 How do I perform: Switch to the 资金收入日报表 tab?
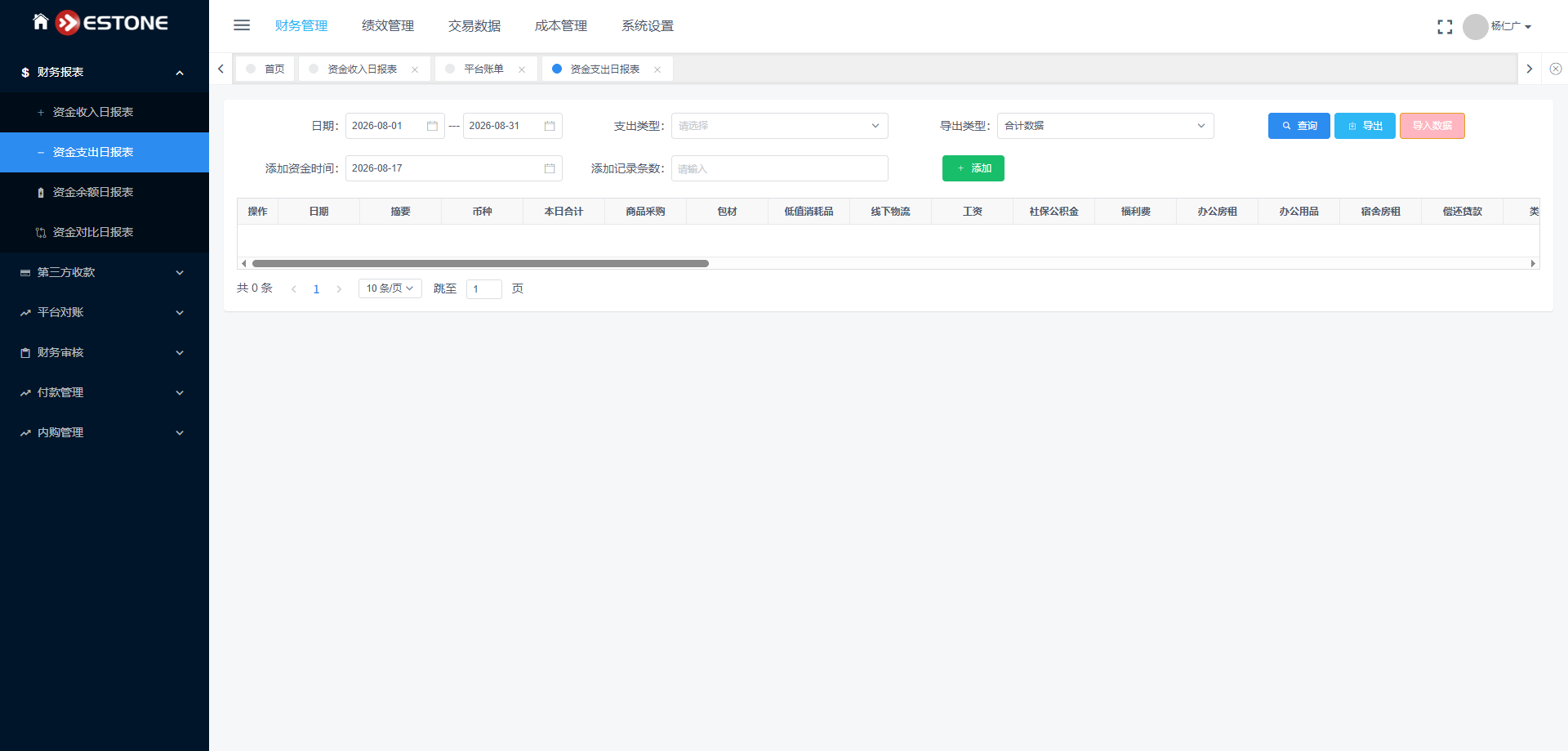pyautogui.click(x=363, y=69)
